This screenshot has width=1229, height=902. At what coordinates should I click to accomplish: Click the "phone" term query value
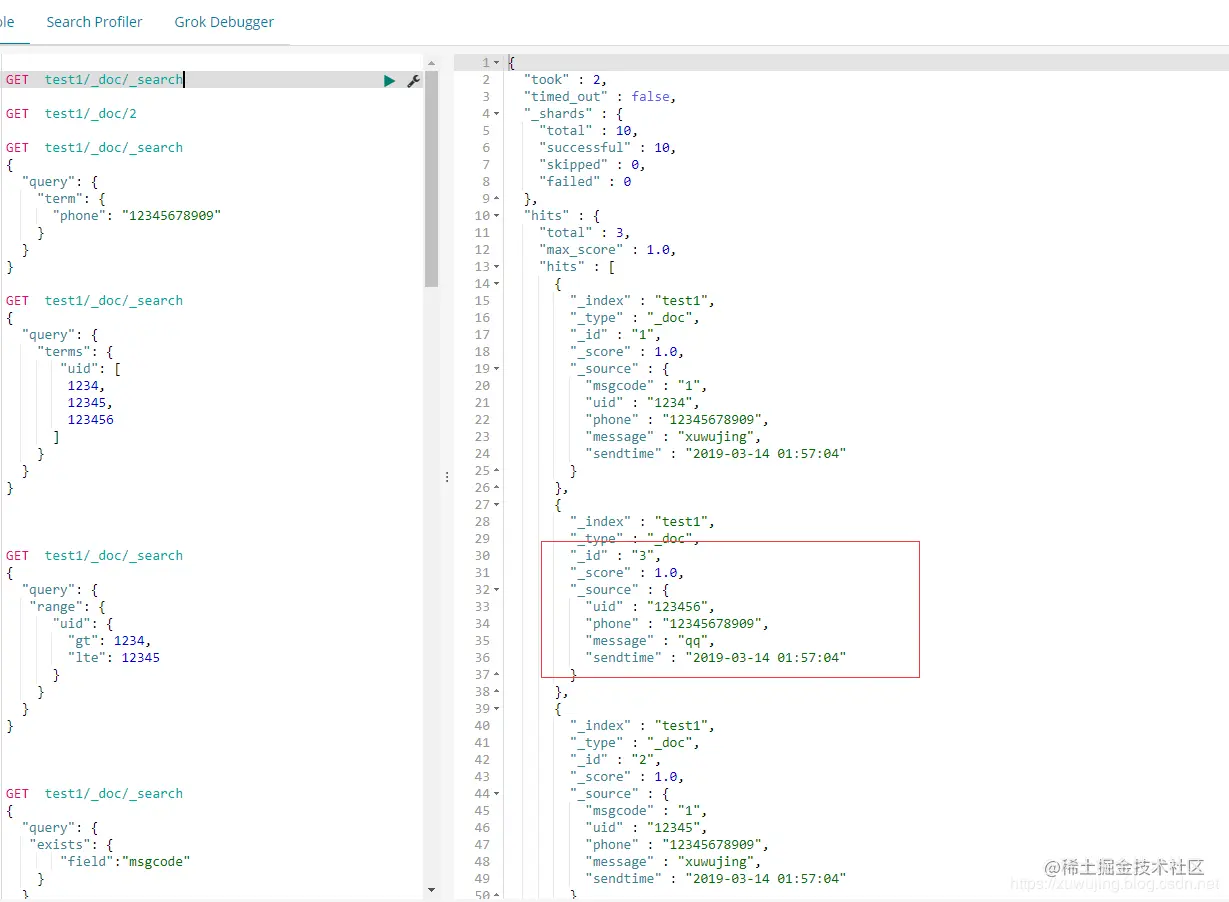coord(171,216)
